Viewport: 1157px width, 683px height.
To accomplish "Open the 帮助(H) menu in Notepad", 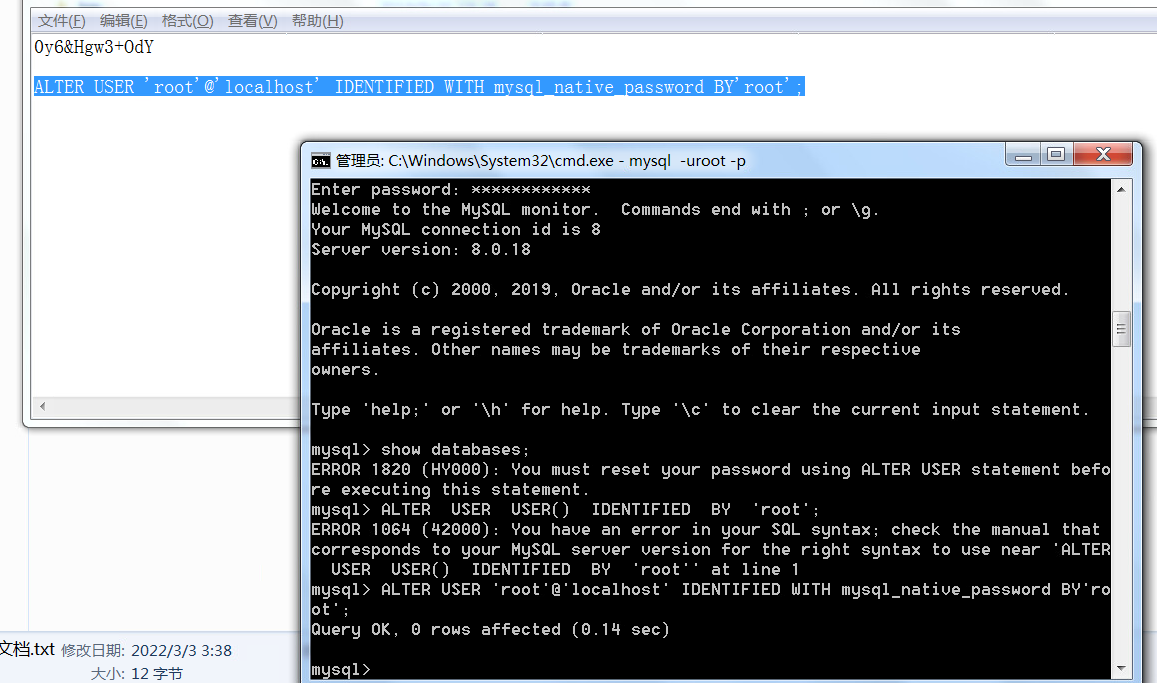I will coord(317,21).
